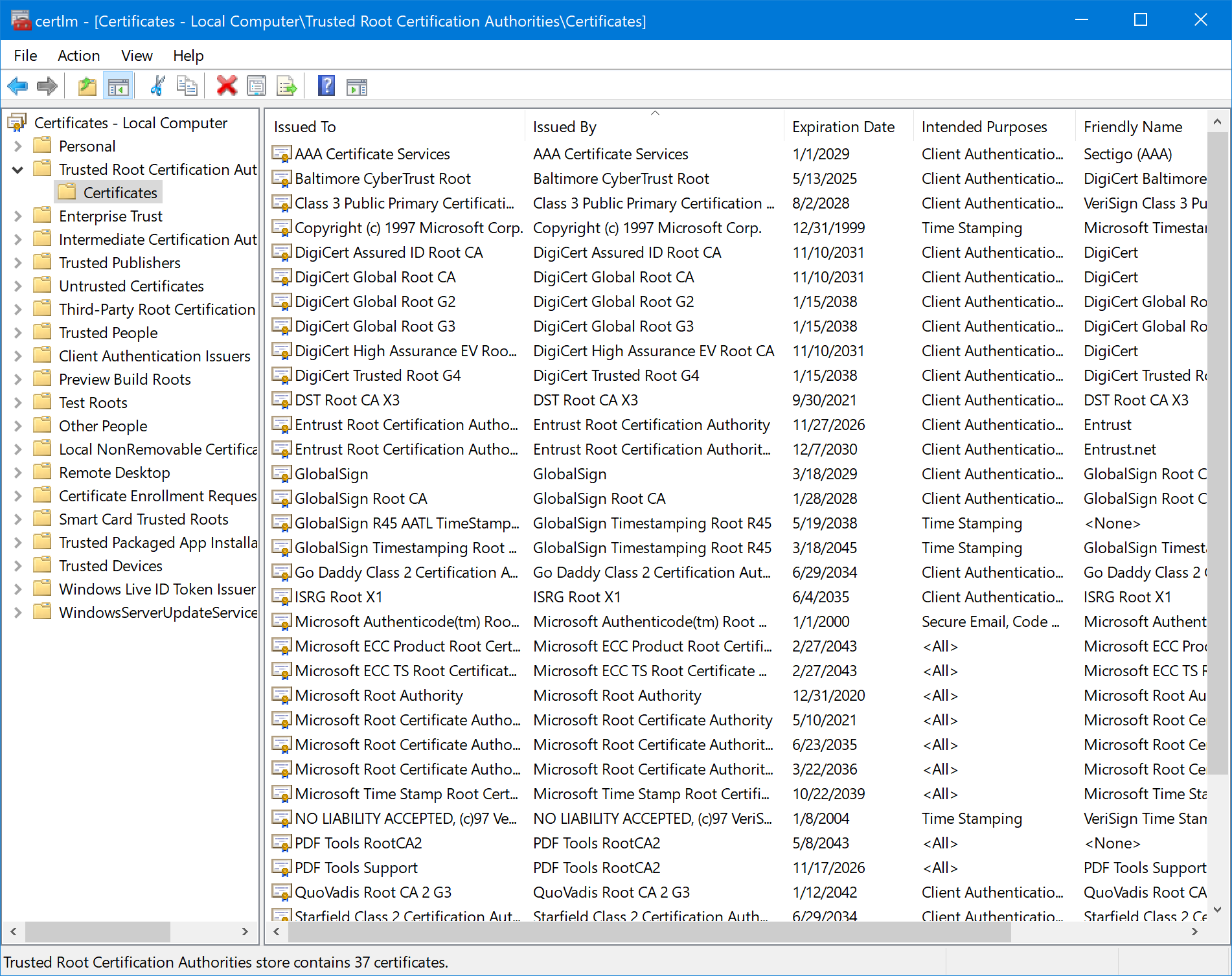Open the Help menu

(188, 56)
